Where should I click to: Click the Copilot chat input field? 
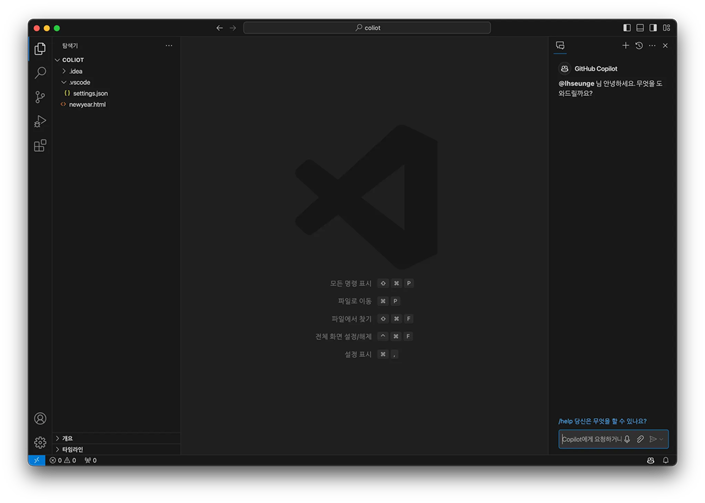[x=590, y=439]
